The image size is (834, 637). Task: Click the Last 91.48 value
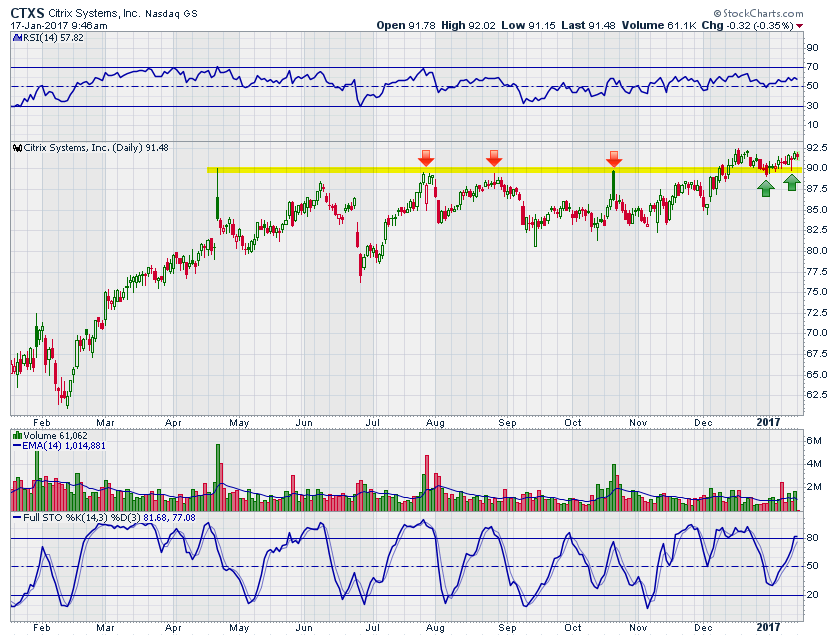(588, 25)
